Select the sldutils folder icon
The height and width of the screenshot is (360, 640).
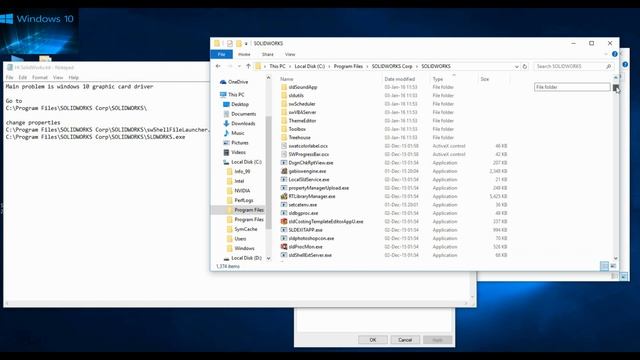(x=284, y=96)
